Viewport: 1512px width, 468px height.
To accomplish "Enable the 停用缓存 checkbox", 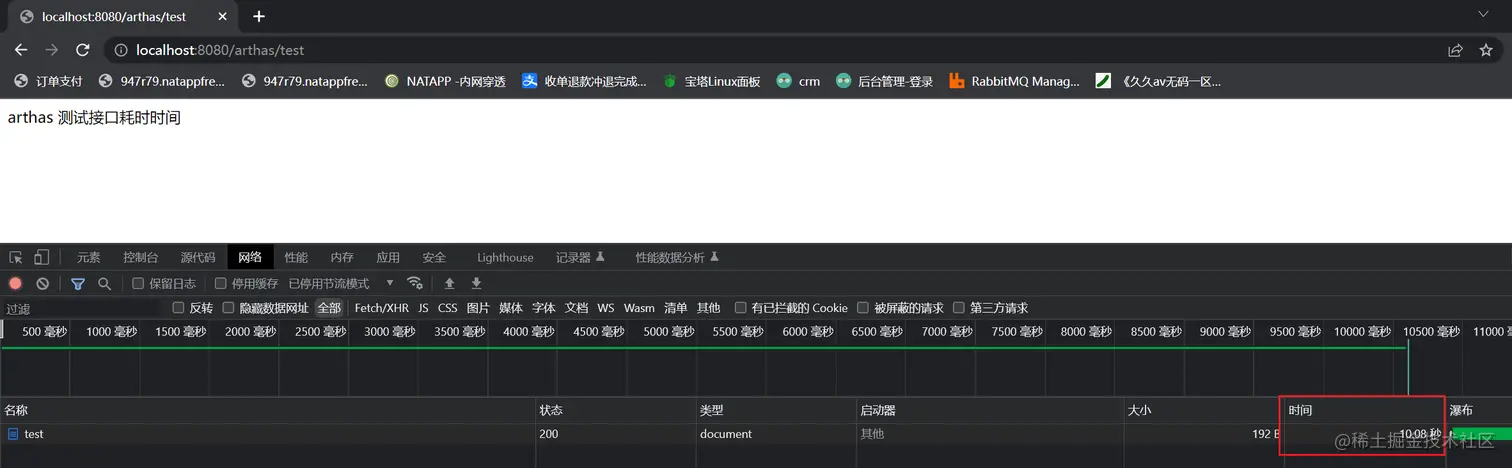I will point(221,284).
